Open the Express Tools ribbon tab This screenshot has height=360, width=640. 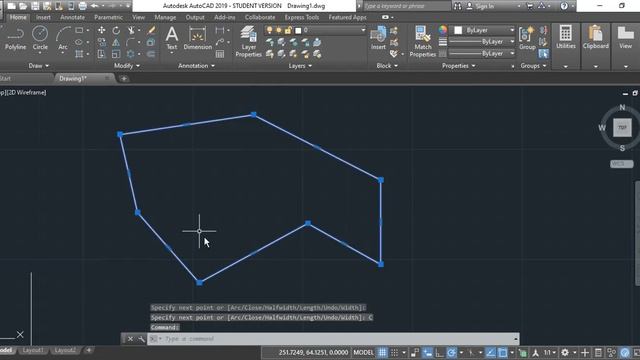(302, 18)
